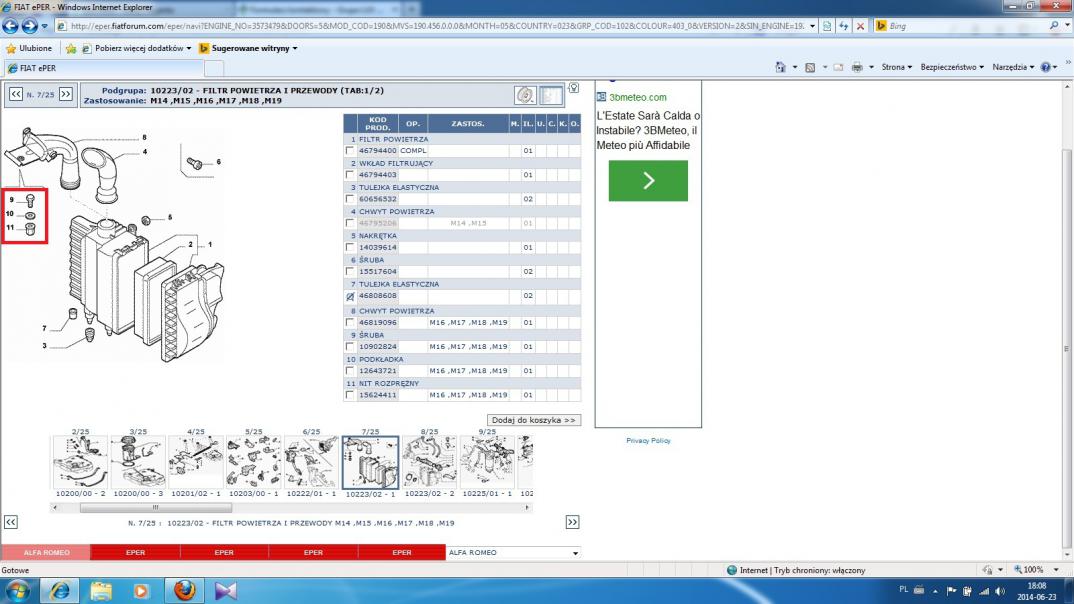Click the first EPER red breadcrumb

(x=135, y=553)
